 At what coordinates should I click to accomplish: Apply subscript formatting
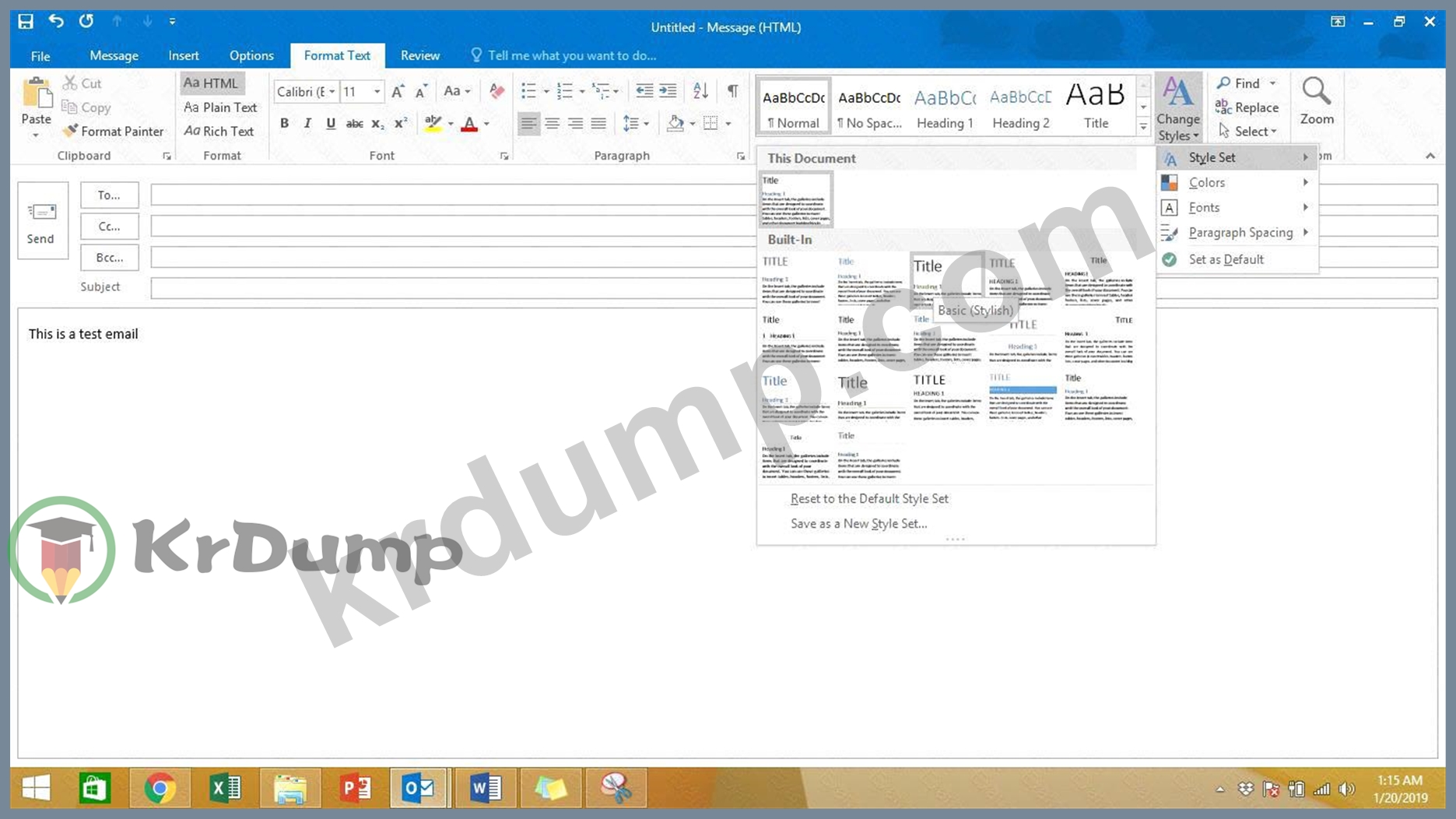(377, 124)
